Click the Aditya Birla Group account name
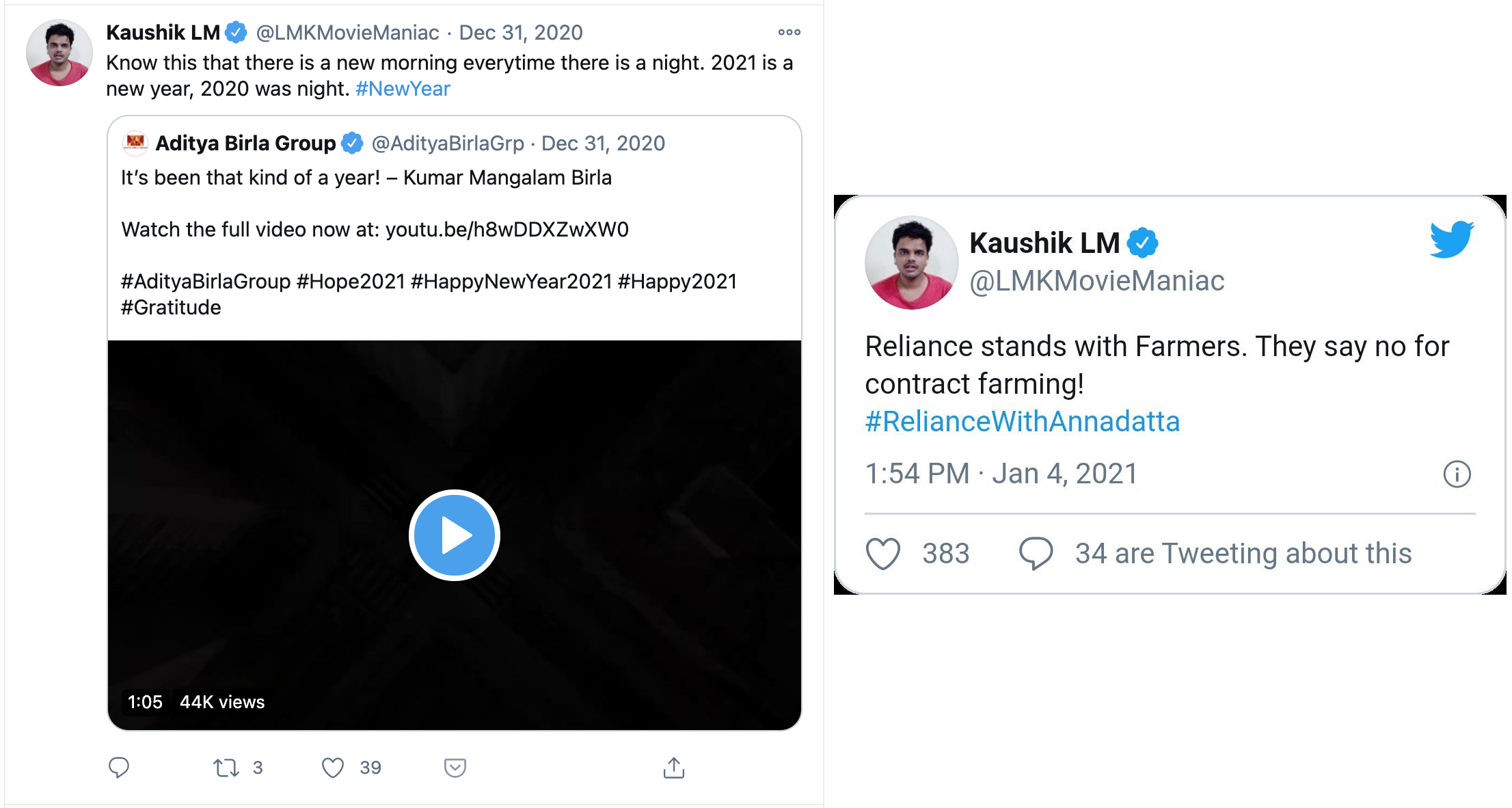 [x=246, y=143]
